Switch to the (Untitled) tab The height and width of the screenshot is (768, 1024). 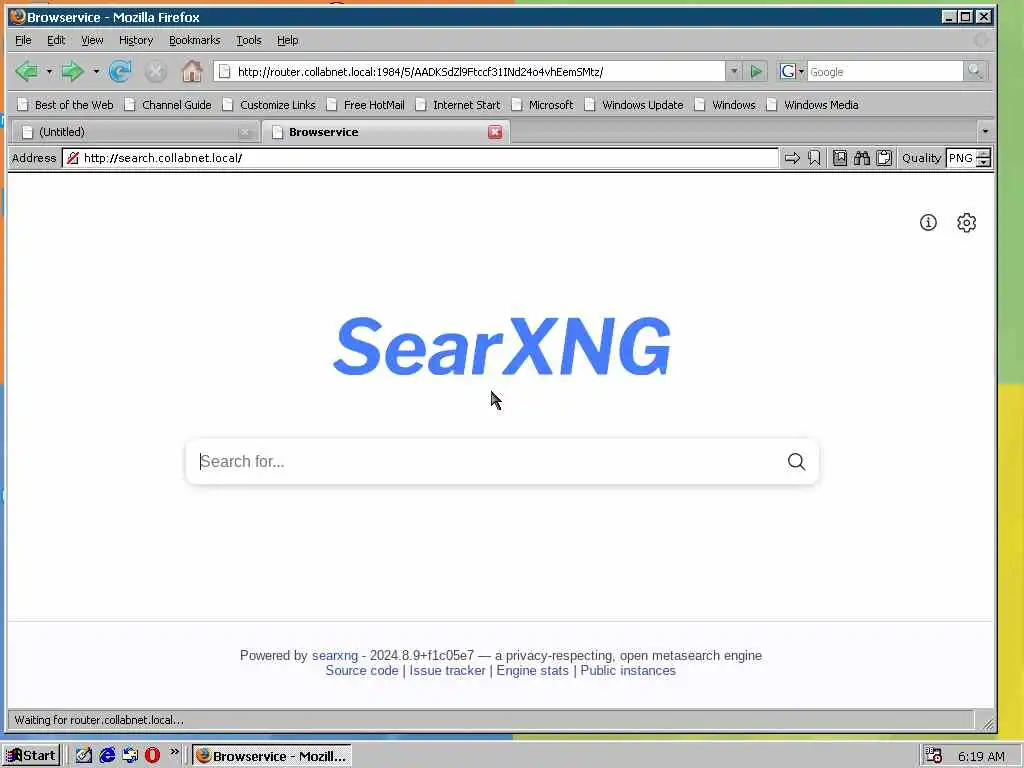pos(135,132)
